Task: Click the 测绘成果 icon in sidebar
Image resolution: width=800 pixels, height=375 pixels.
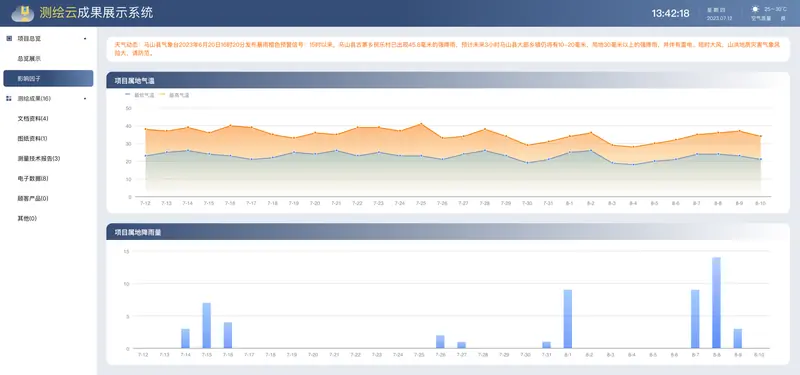Action: (x=9, y=98)
